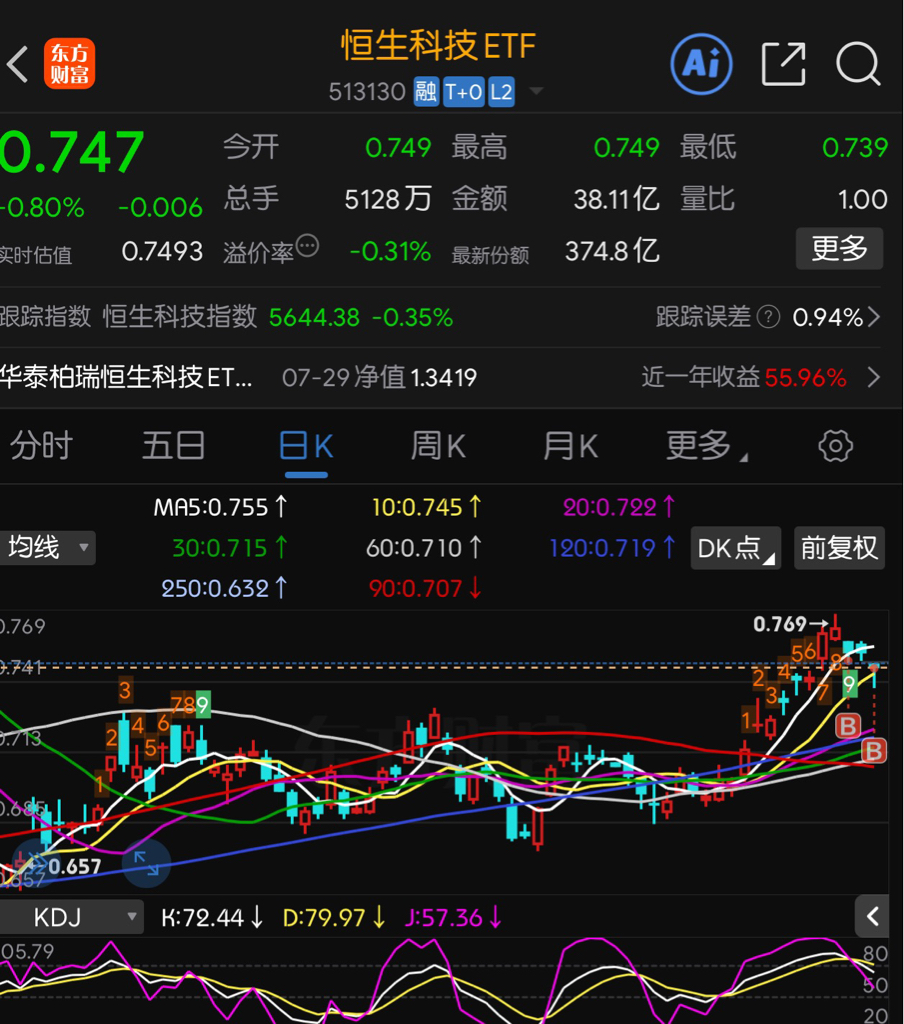Open 华泰柏瑞恒生科技ET... fund link

(x=126, y=377)
